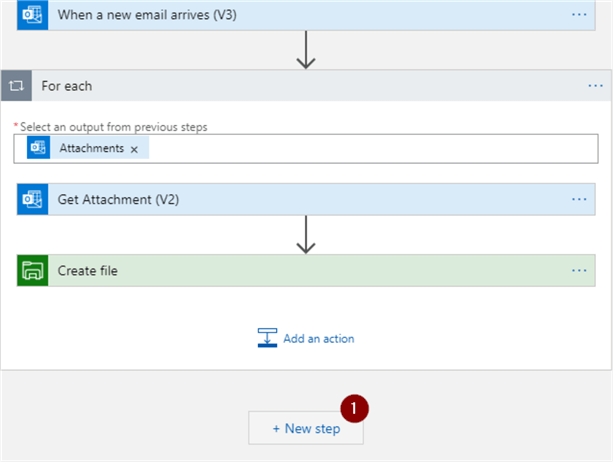Screen dimensions: 613x462
Task: Click the Outlook icon on the email trigger
Action: click(x=33, y=14)
